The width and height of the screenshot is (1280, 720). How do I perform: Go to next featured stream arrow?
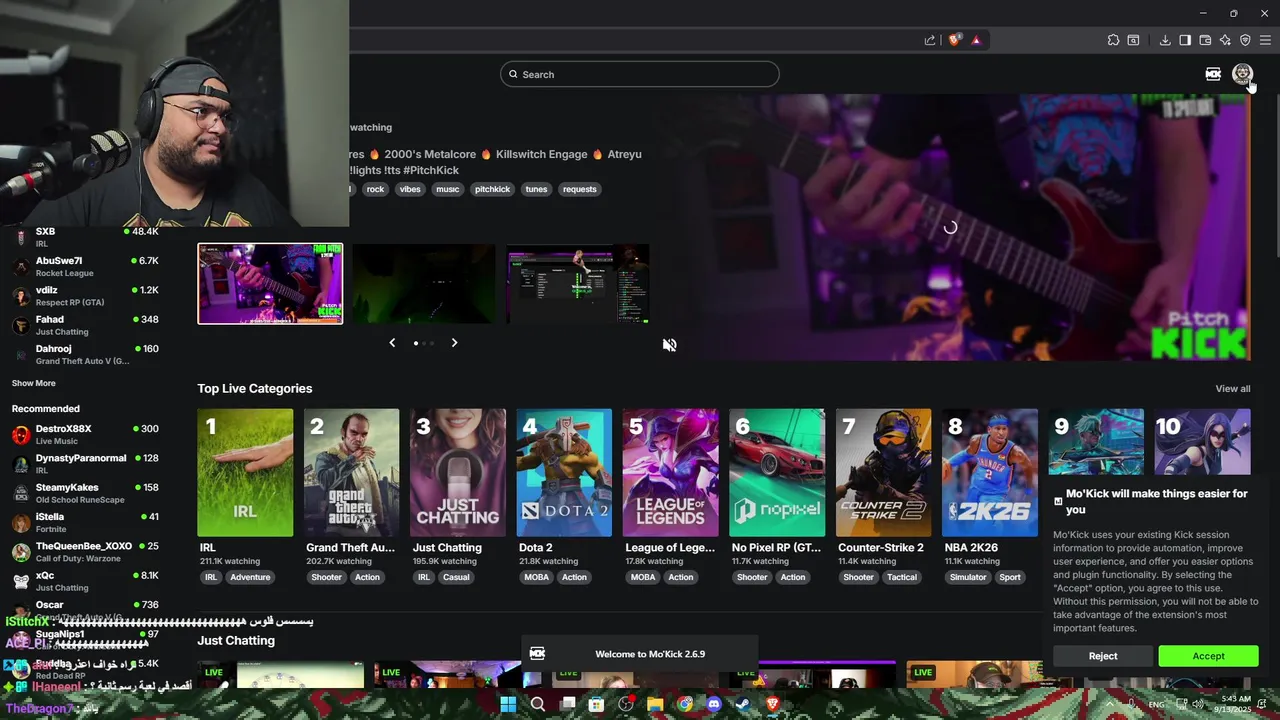point(454,343)
